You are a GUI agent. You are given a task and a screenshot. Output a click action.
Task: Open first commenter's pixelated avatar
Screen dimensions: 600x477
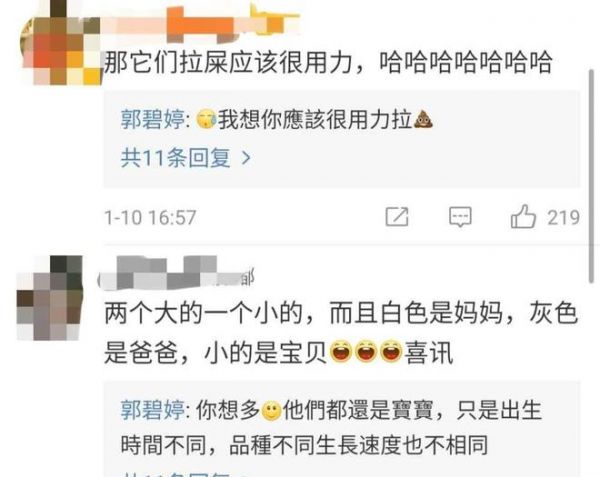click(x=61, y=44)
